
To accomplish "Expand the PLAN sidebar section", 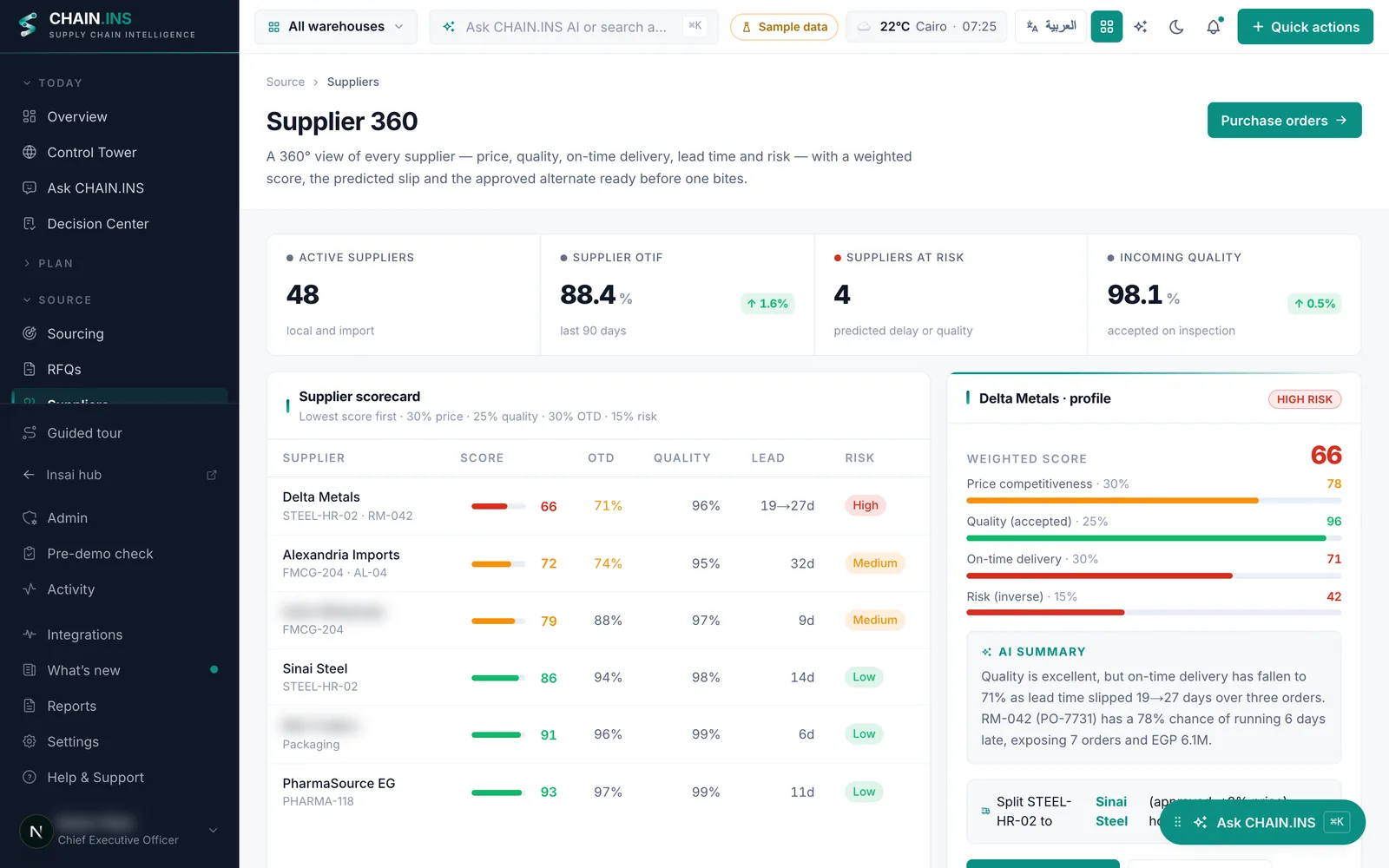I will click(x=49, y=264).
